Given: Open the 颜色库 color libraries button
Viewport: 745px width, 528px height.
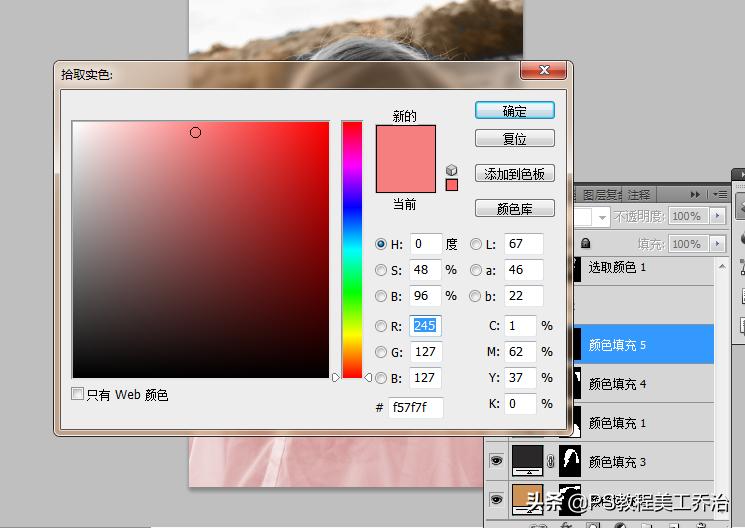Looking at the screenshot, I should pyautogui.click(x=515, y=208).
